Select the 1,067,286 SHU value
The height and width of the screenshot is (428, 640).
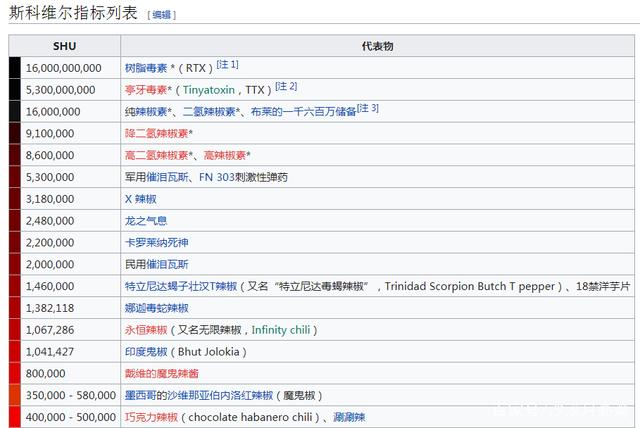pyautogui.click(x=50, y=330)
